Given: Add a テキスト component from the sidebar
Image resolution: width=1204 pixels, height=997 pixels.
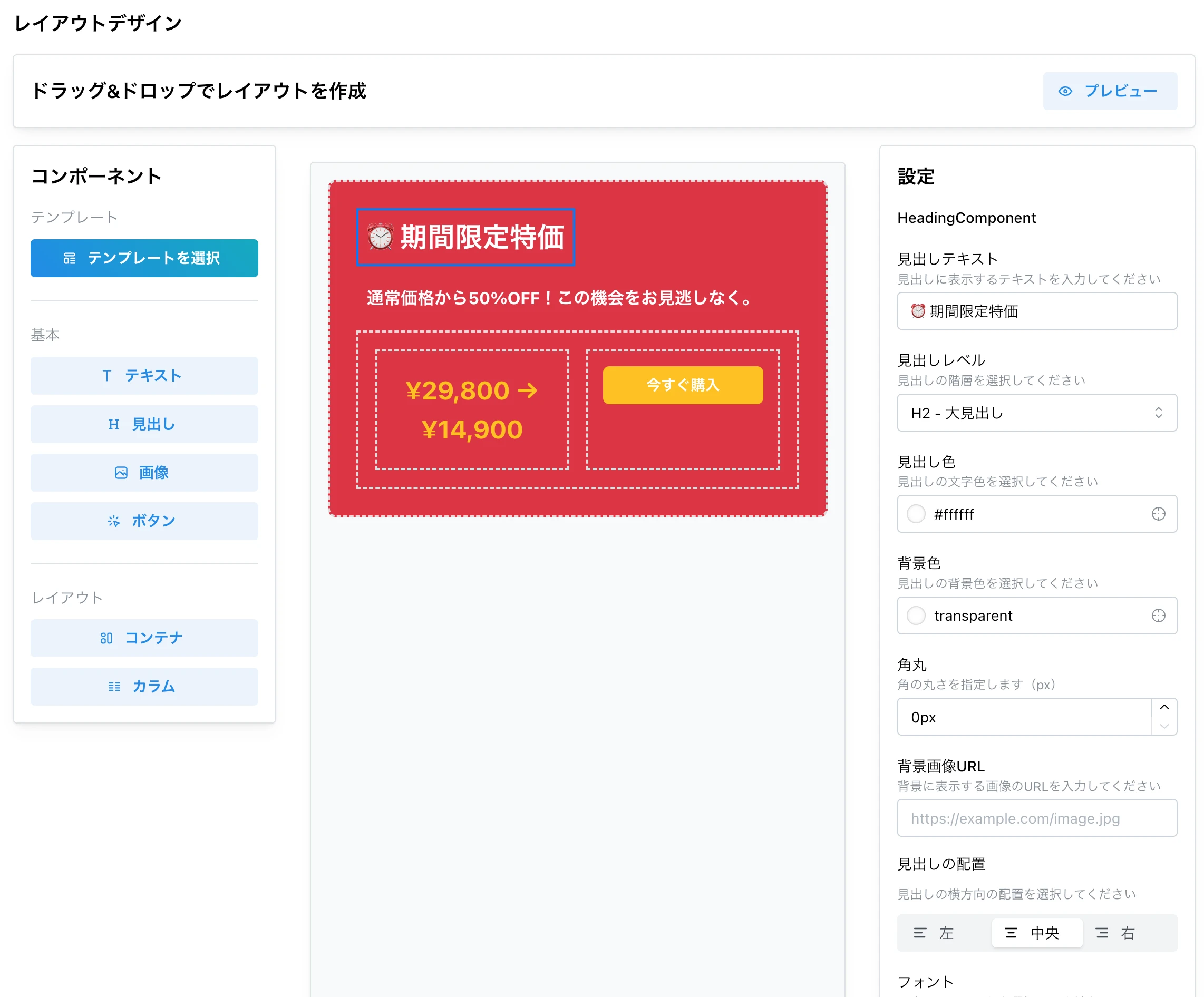Looking at the screenshot, I should point(144,376).
